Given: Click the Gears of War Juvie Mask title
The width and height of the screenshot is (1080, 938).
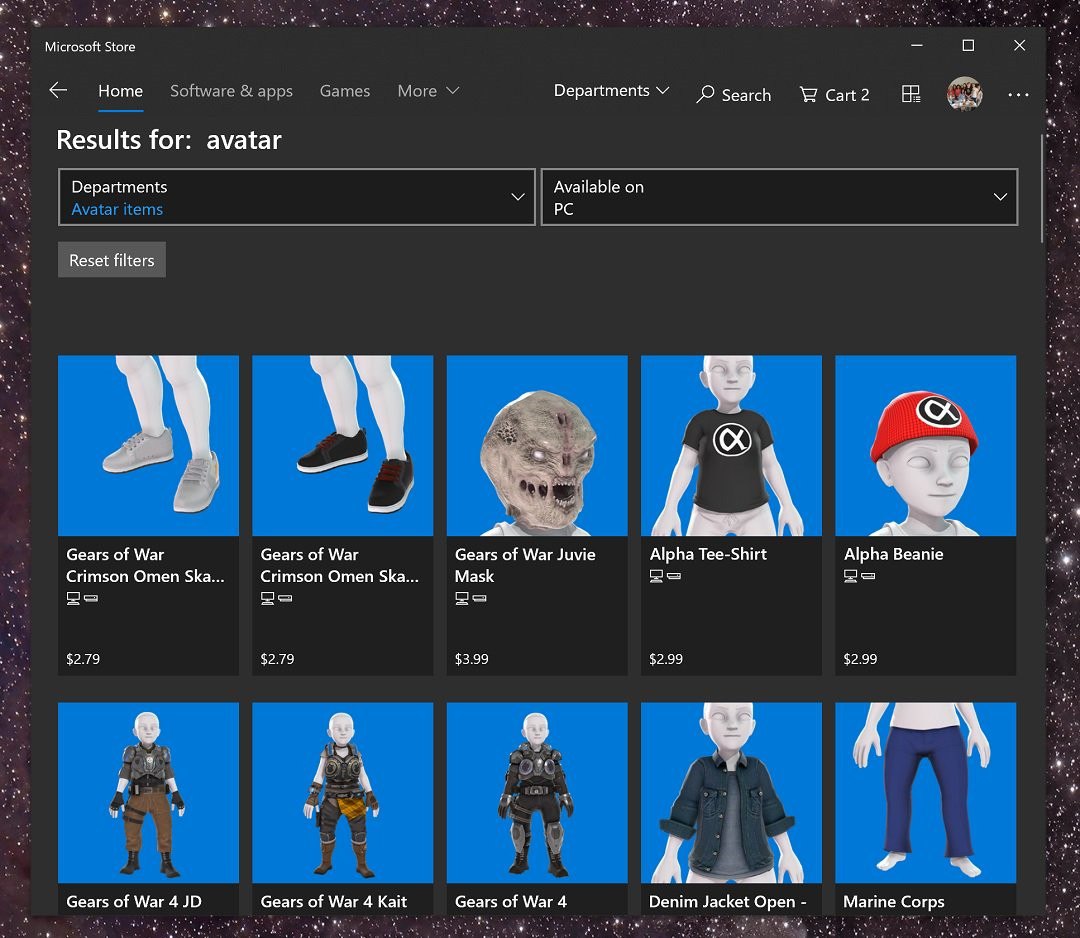Looking at the screenshot, I should tap(525, 565).
